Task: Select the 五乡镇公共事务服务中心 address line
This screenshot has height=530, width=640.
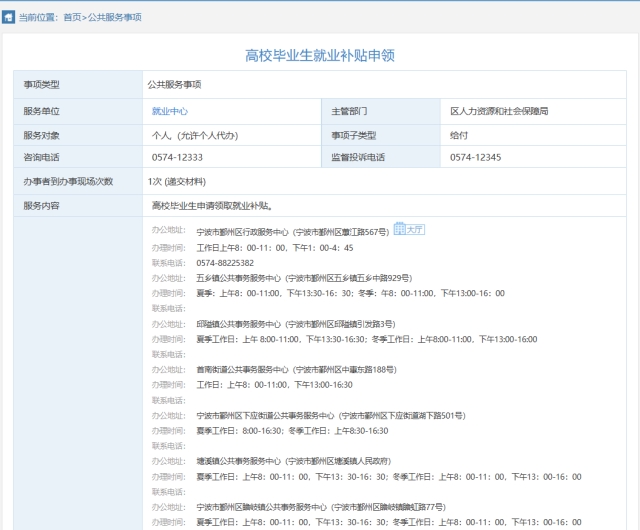Action: [x=304, y=278]
